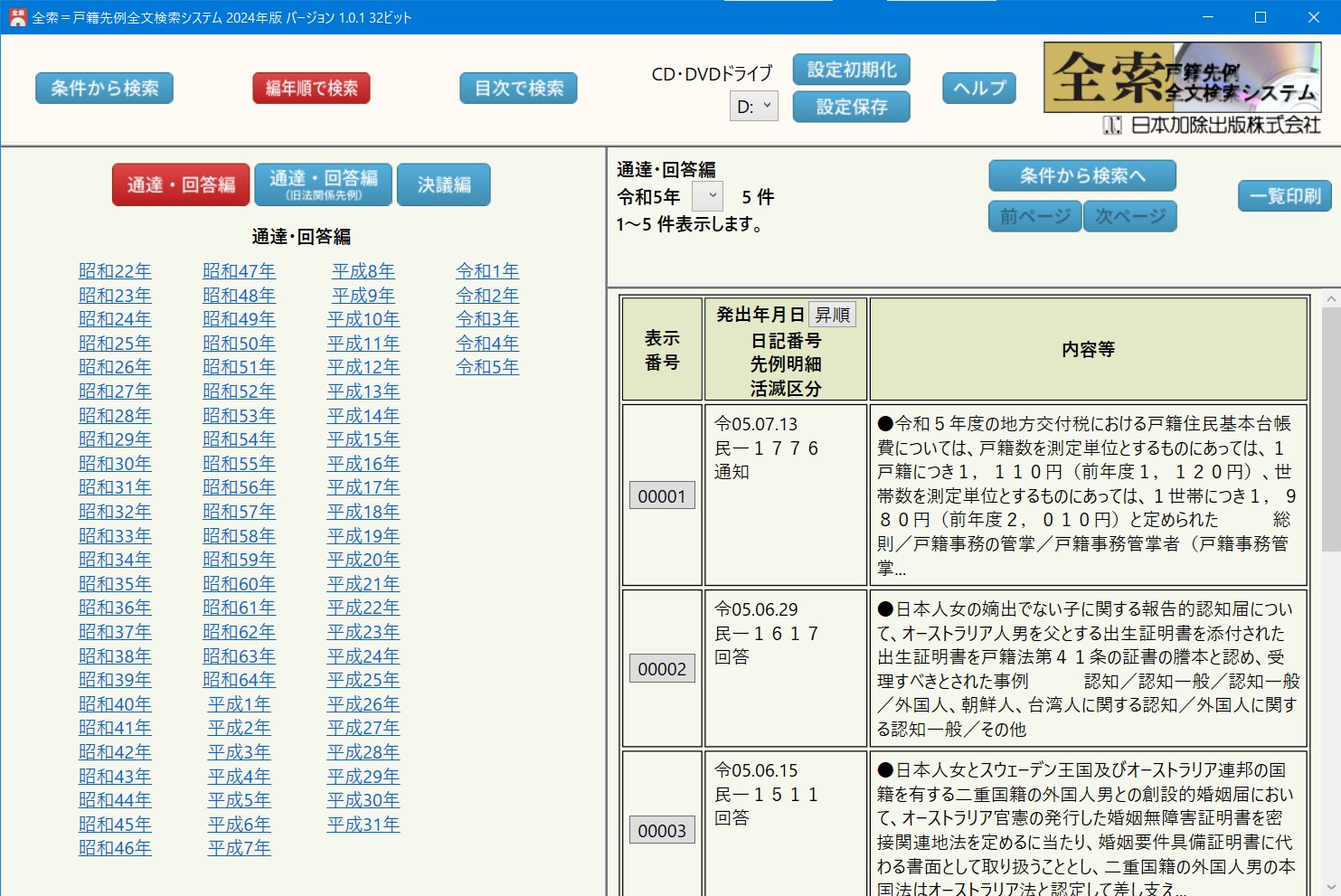Viewport: 1341px width, 896px height.
Task: Open record number 00002
Action: [x=662, y=669]
